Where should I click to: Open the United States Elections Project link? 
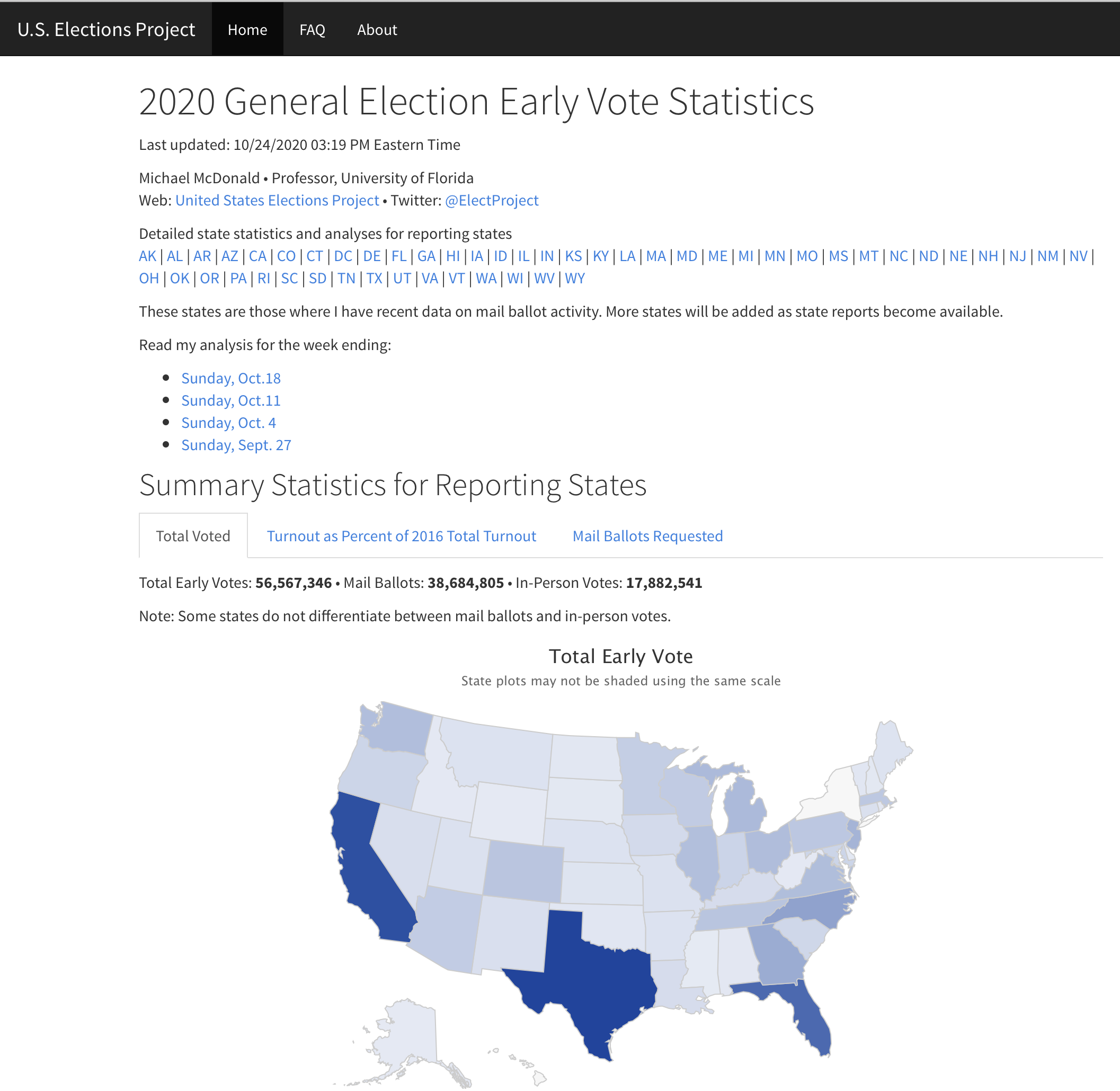point(277,200)
